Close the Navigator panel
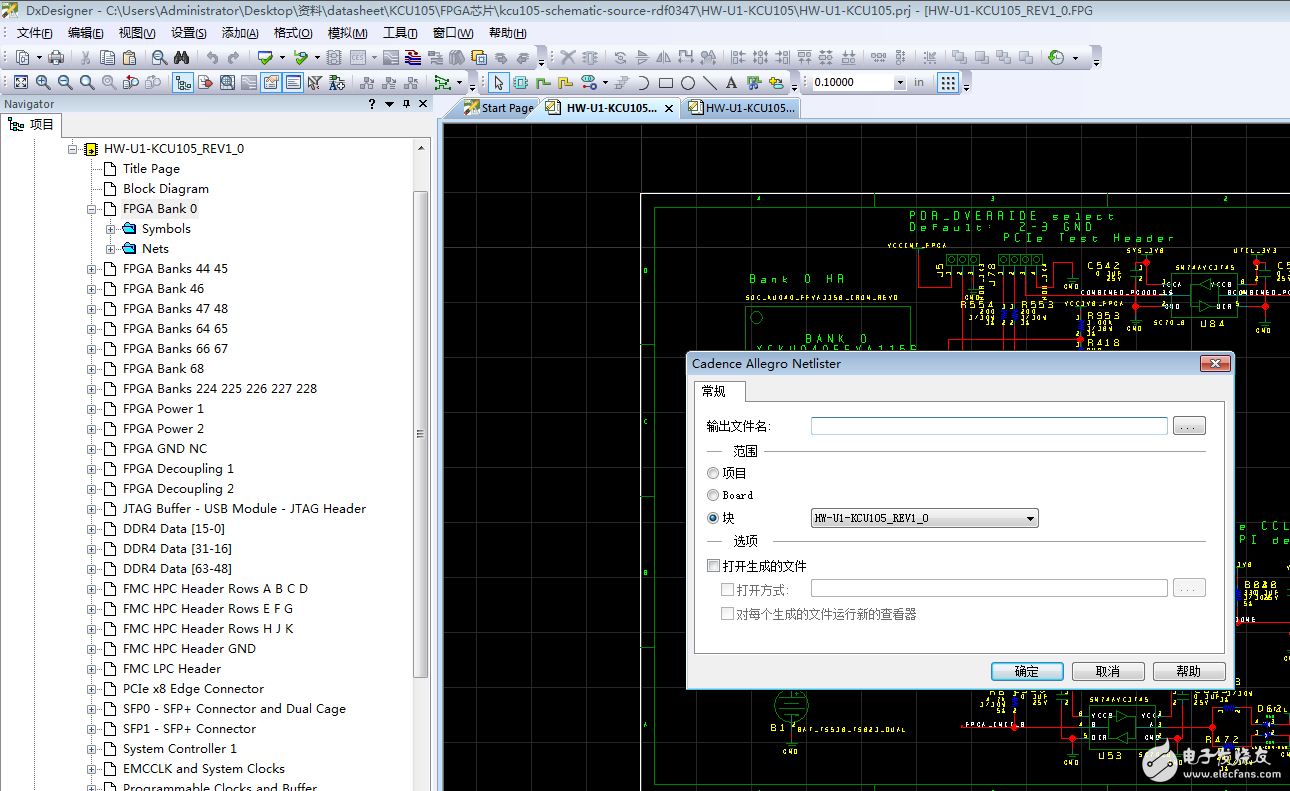The image size is (1290, 791). click(423, 104)
